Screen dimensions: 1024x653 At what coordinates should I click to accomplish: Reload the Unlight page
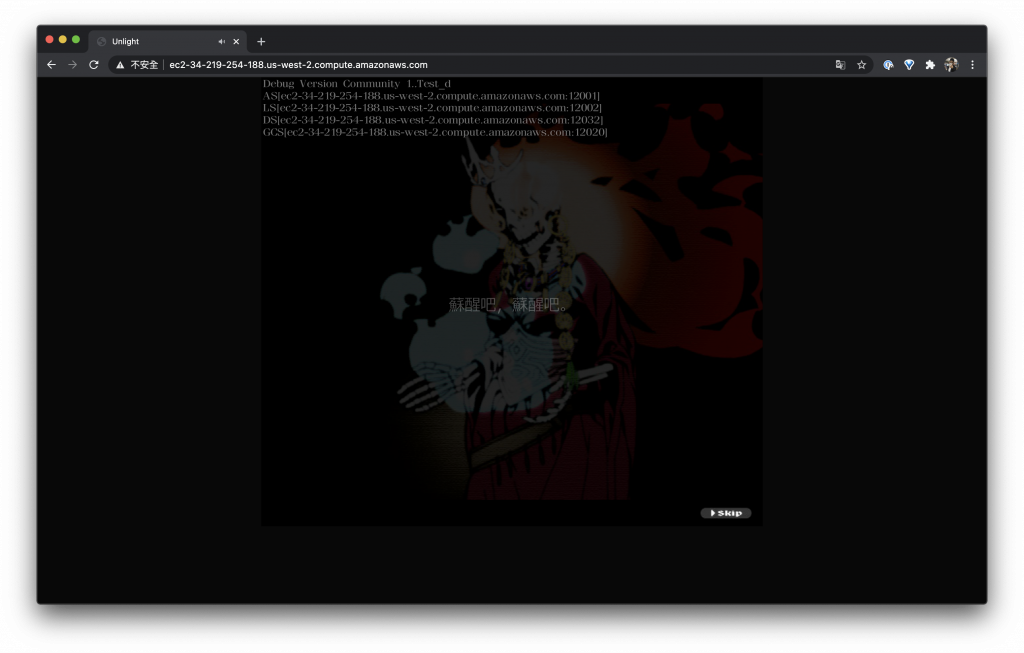click(x=94, y=65)
